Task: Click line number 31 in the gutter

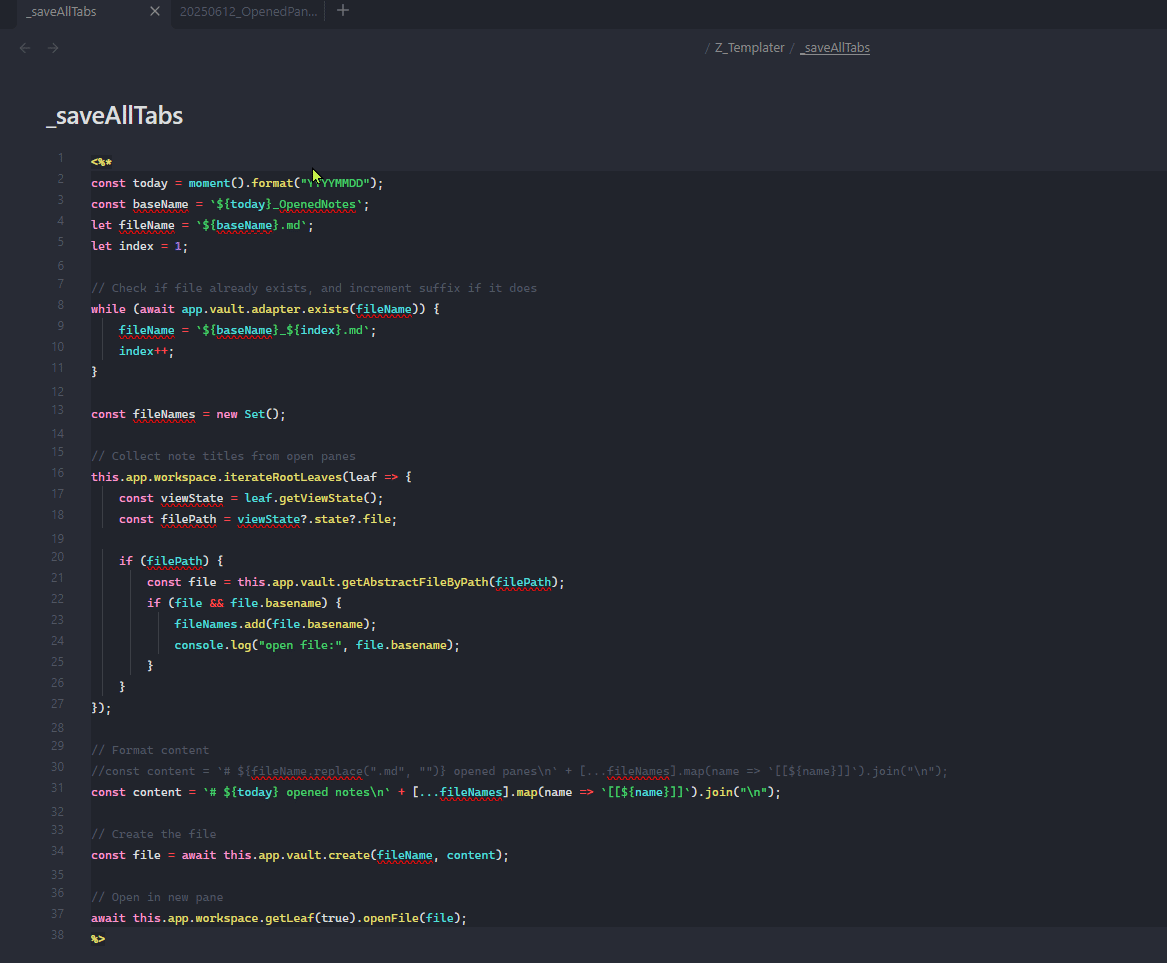Action: [57, 787]
